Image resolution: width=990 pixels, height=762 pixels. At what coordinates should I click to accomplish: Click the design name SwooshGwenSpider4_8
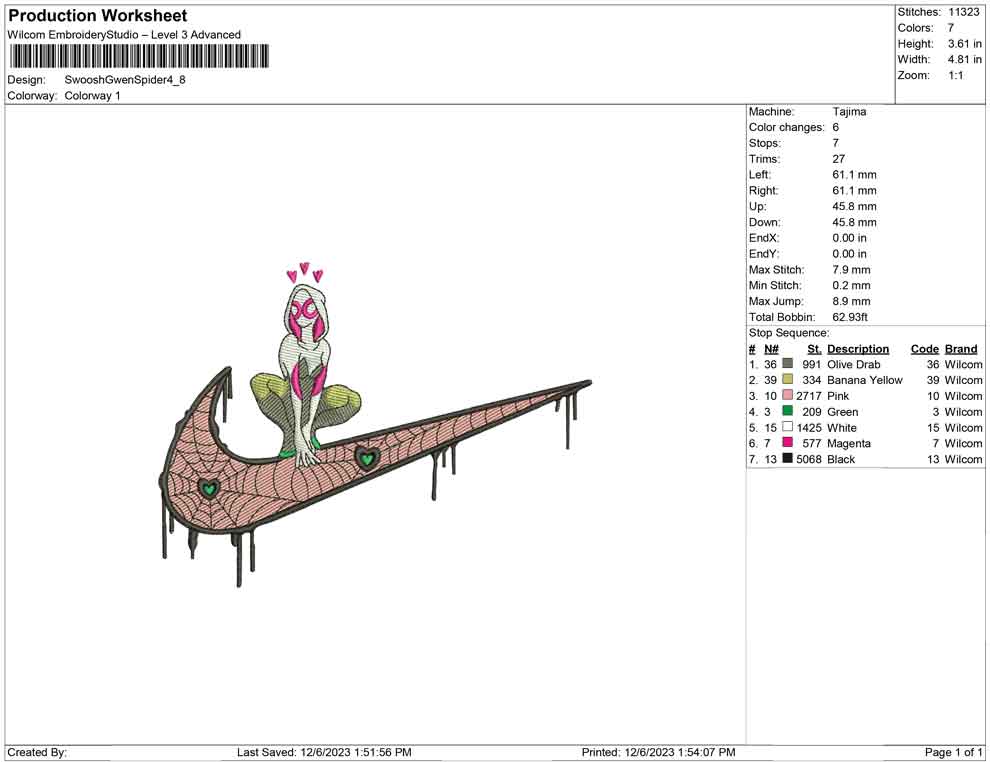click(125, 80)
